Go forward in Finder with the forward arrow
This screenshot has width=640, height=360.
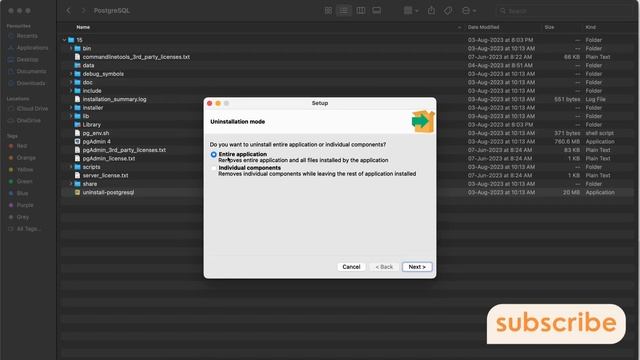[83, 11]
